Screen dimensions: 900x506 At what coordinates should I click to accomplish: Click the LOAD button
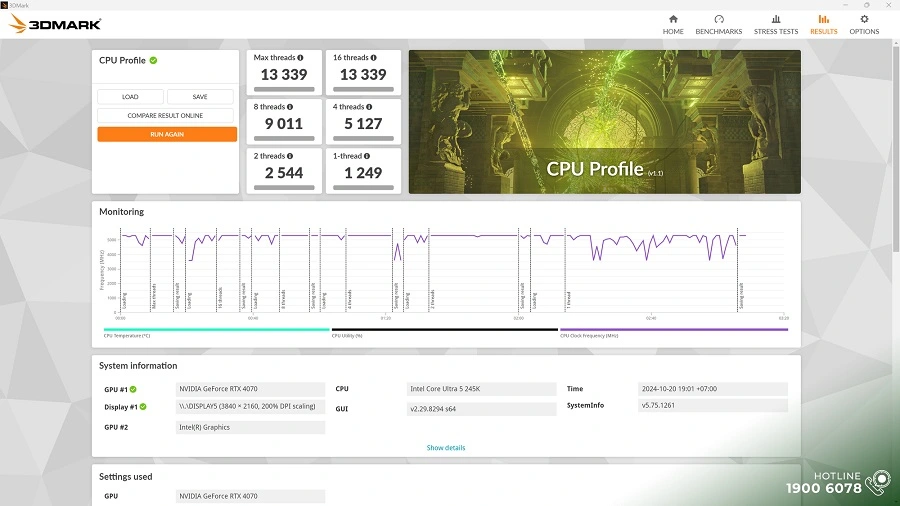pos(130,97)
